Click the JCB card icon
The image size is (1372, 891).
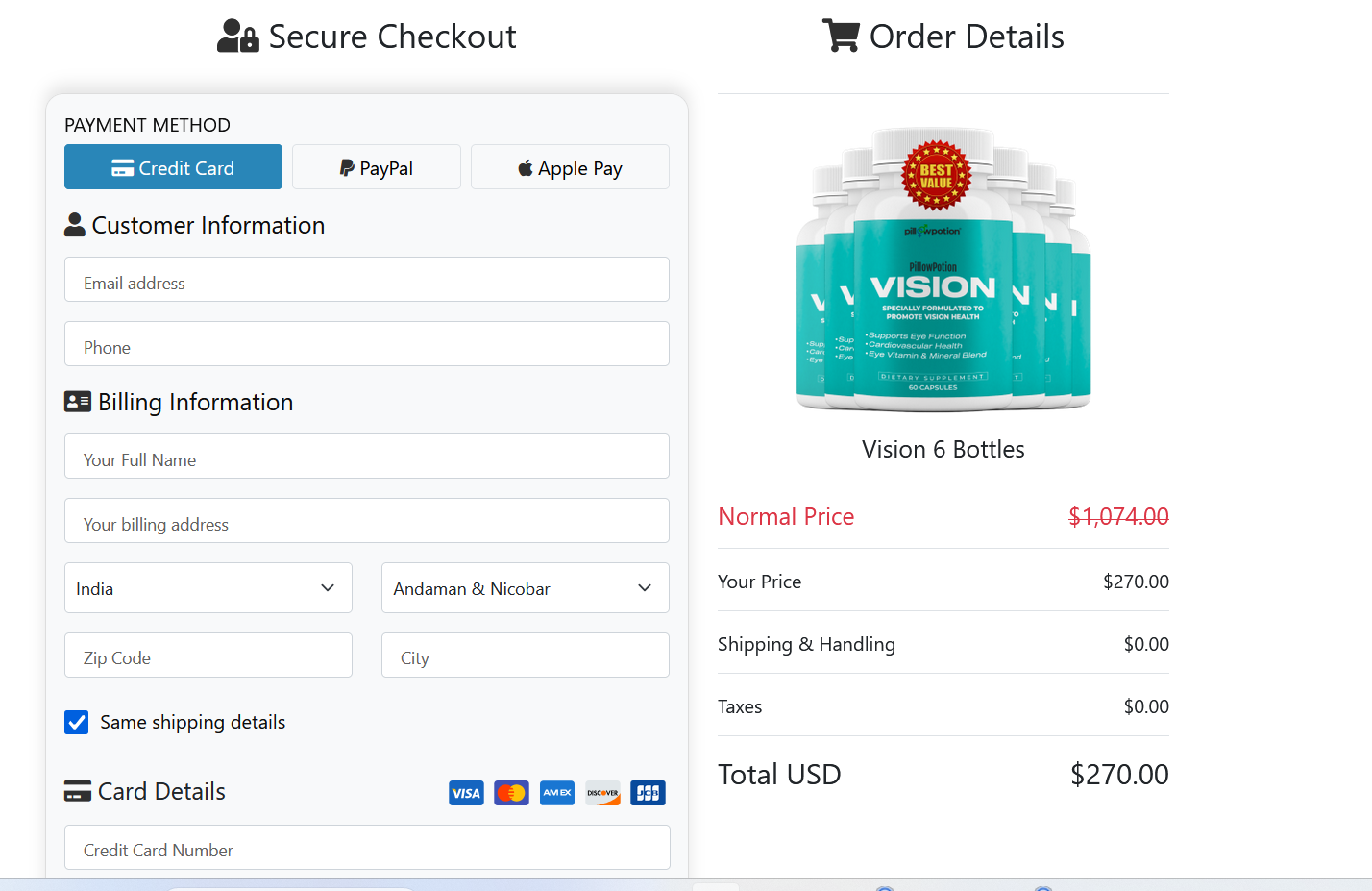647,792
